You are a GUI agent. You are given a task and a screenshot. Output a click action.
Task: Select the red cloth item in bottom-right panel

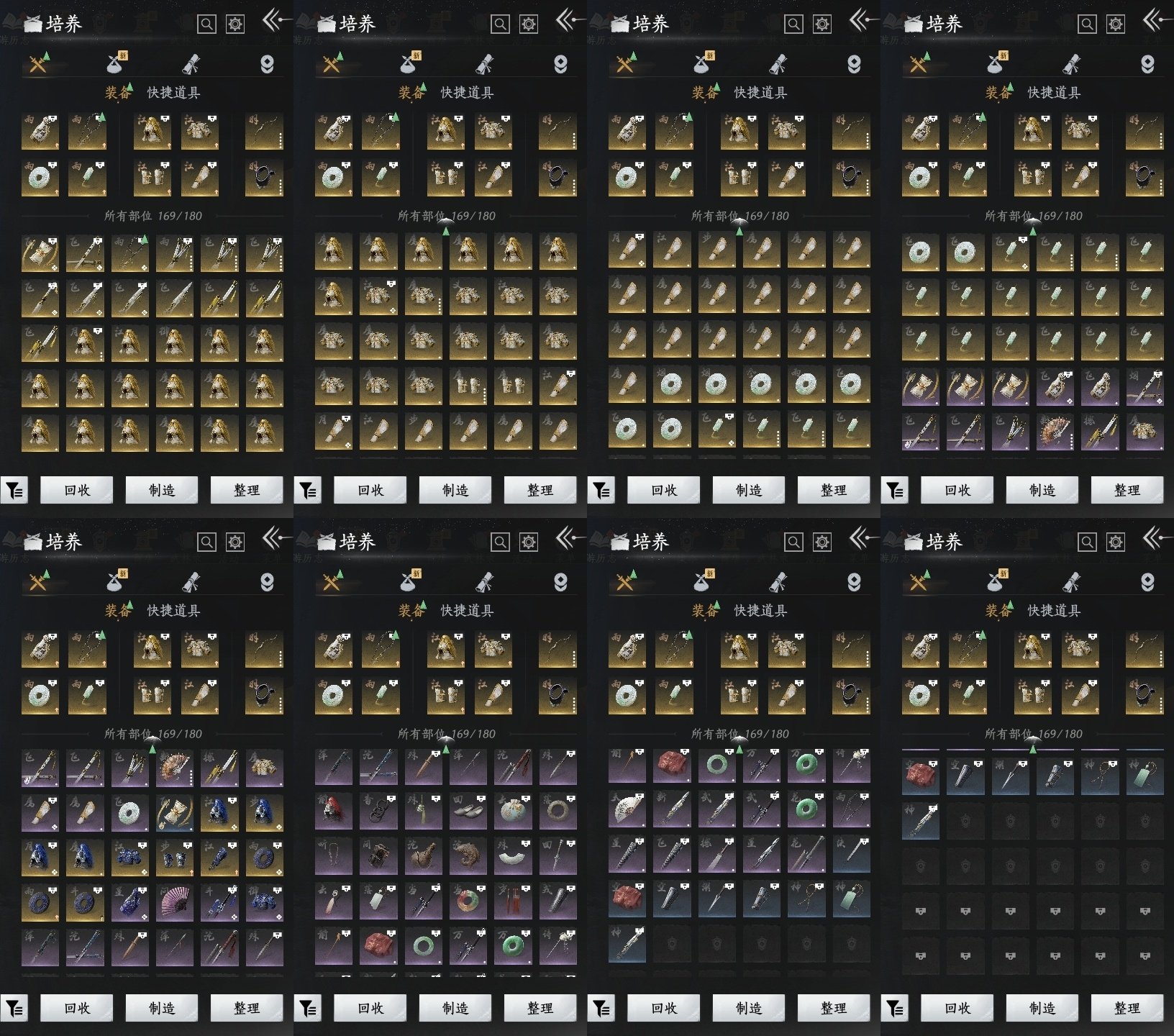(921, 776)
